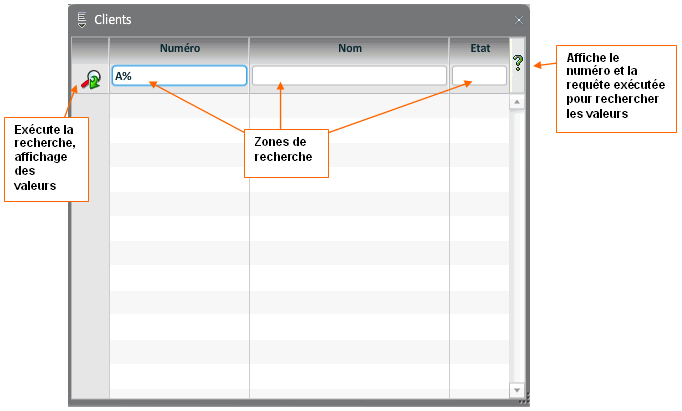Screen dimensions: 682x411
Task: Click the Etat column header
Action: (479, 48)
